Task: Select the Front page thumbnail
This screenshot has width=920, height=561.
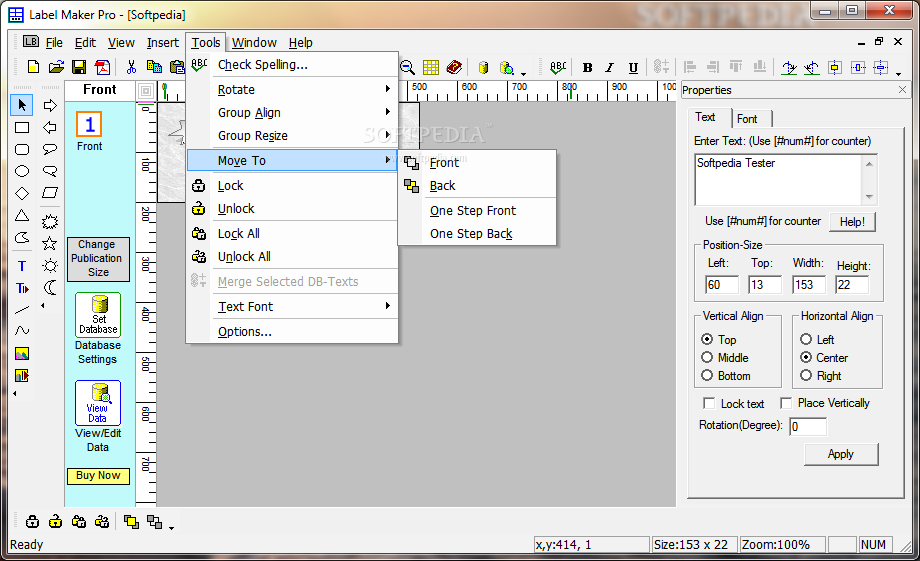Action: [x=89, y=124]
